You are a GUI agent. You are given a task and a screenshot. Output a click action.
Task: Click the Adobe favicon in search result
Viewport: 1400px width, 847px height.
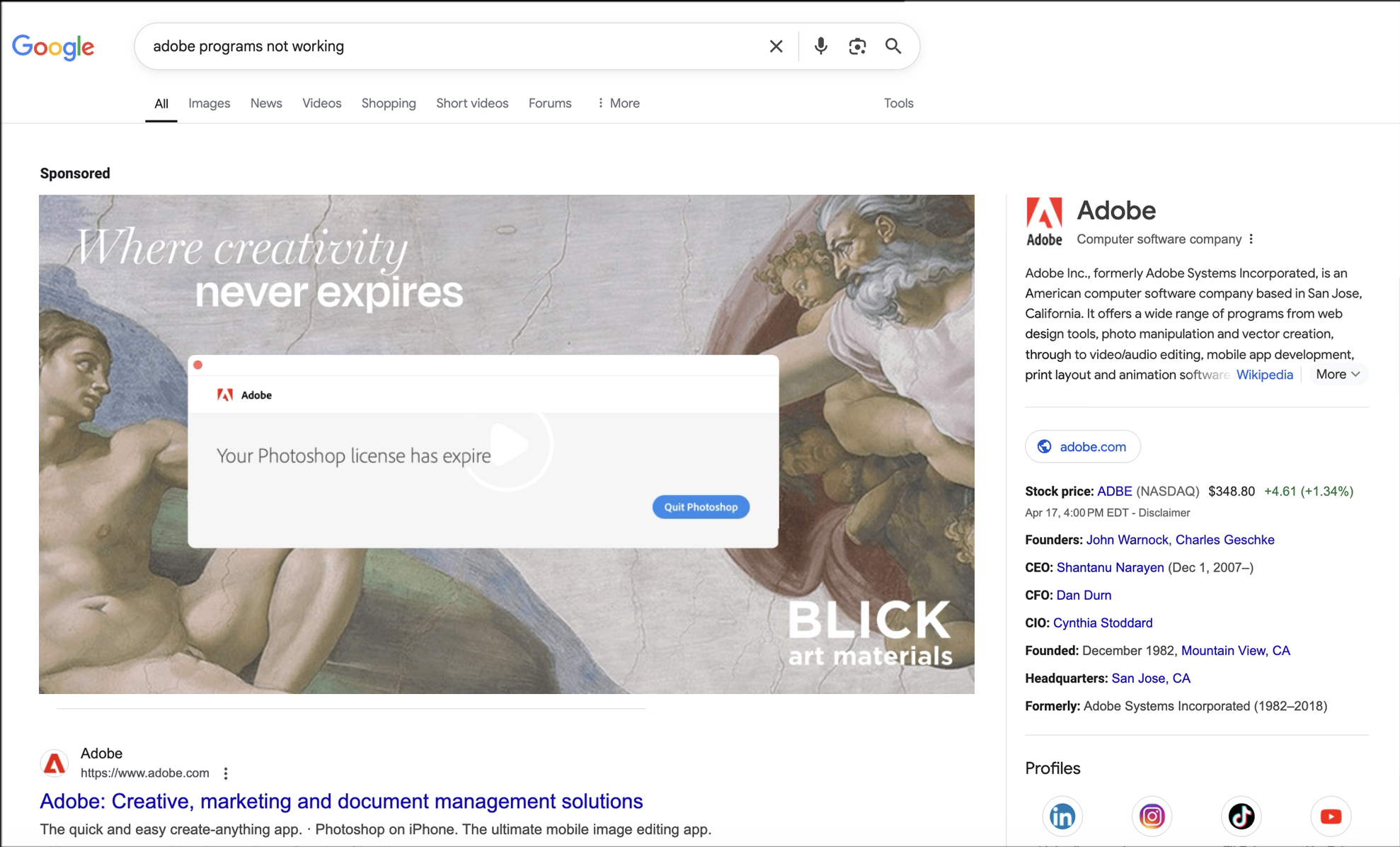click(x=54, y=763)
